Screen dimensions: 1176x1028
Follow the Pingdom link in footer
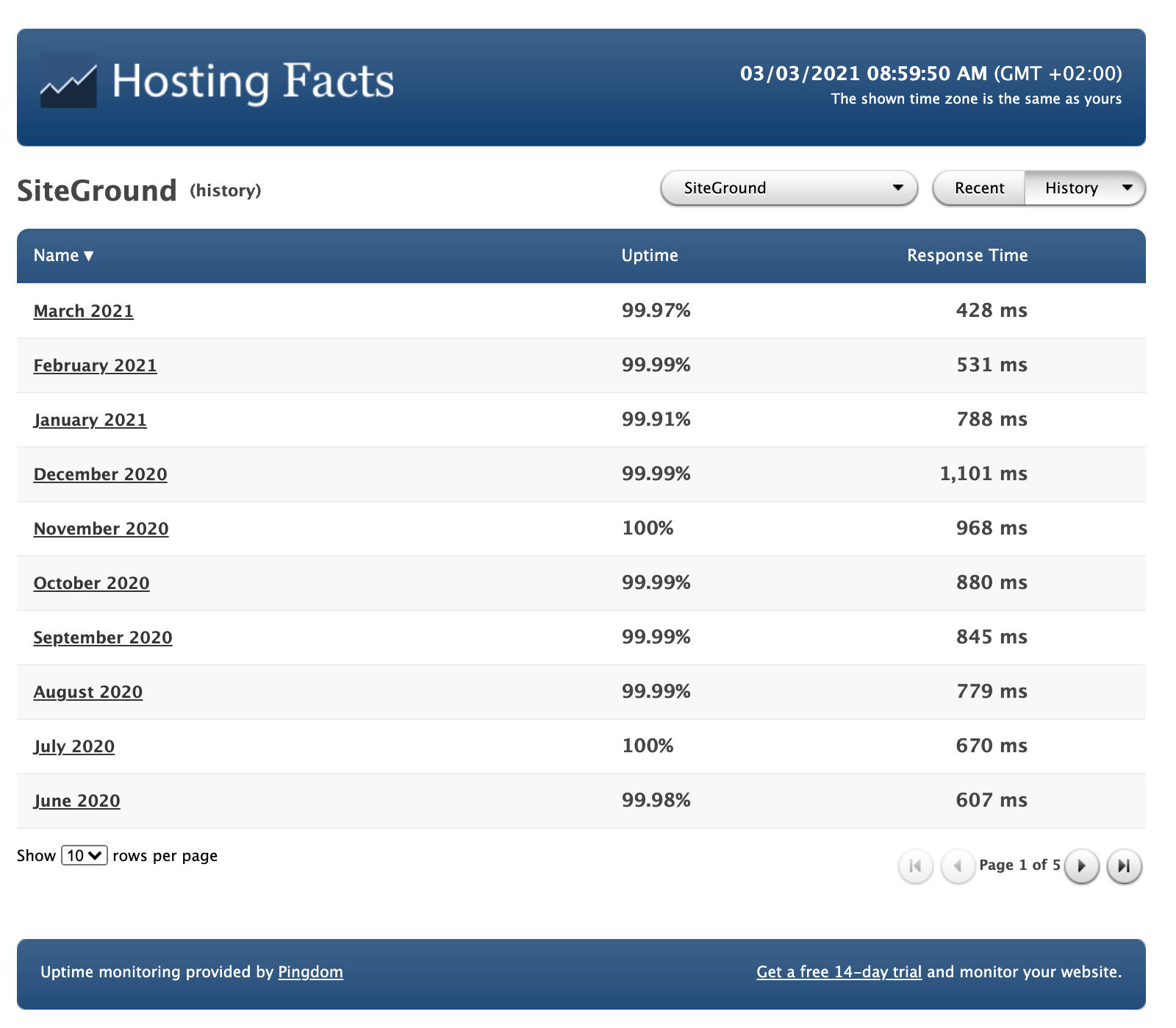(x=310, y=972)
